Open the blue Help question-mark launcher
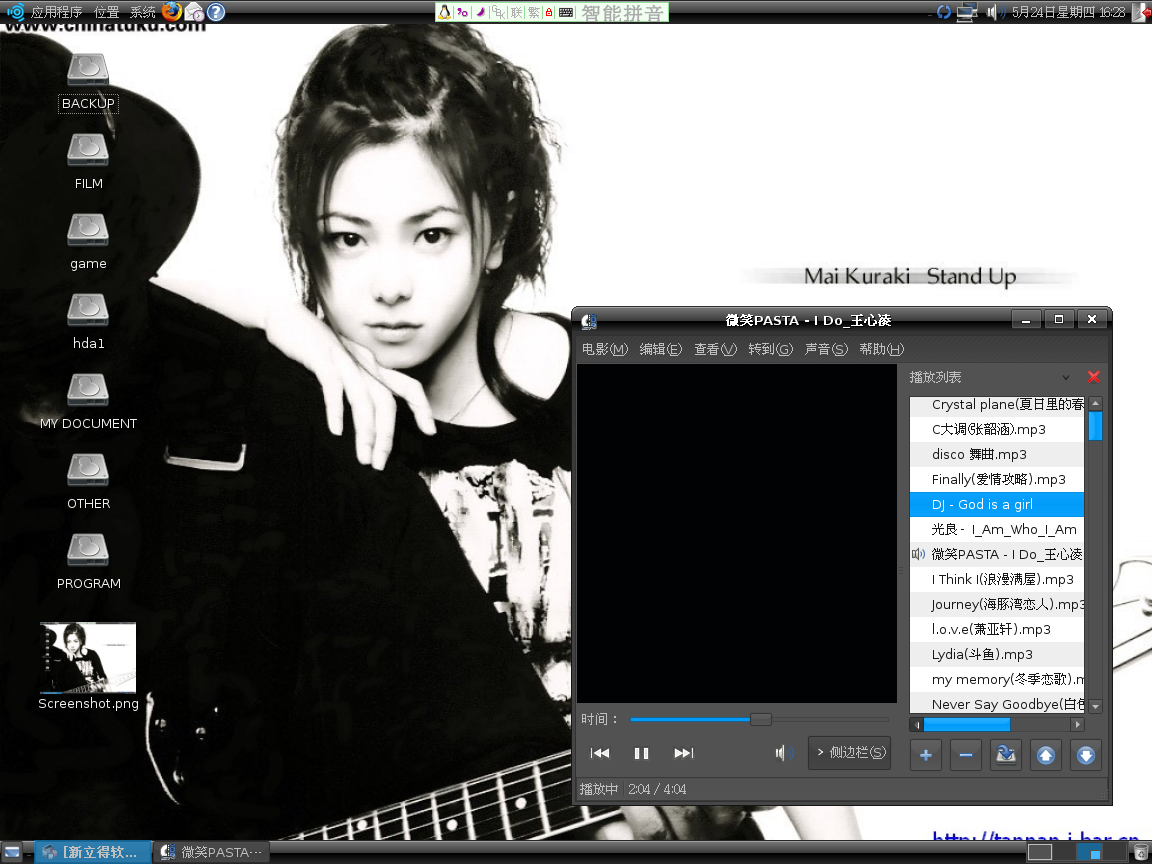1152x864 pixels. 216,12
